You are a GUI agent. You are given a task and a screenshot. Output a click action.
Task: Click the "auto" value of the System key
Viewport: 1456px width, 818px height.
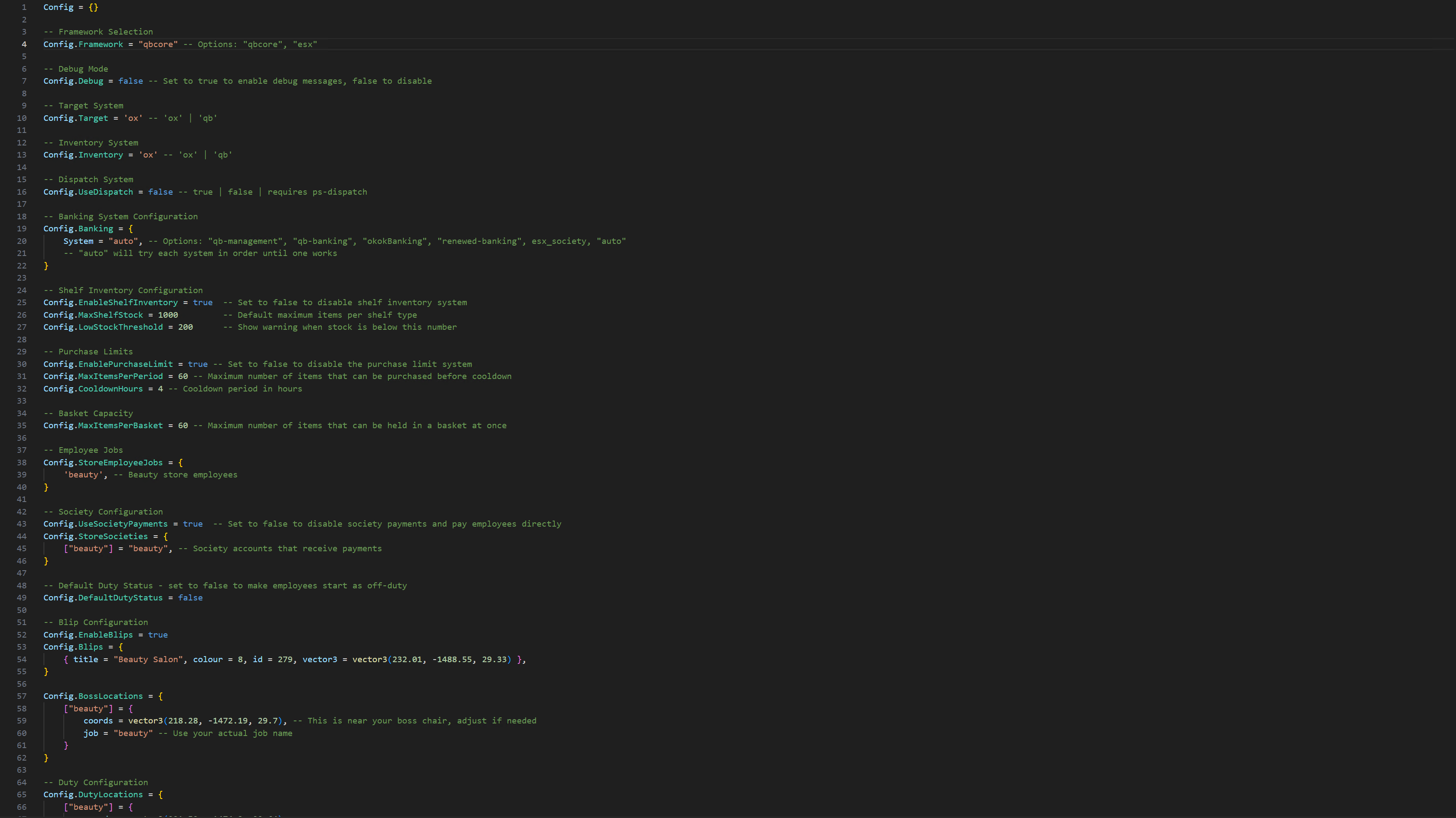[x=123, y=241]
